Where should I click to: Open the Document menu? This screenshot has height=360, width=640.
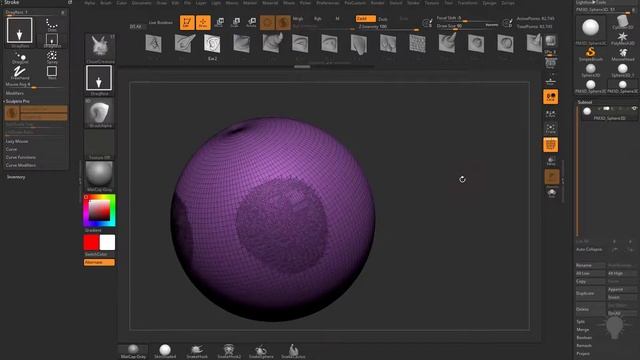[x=142, y=3]
